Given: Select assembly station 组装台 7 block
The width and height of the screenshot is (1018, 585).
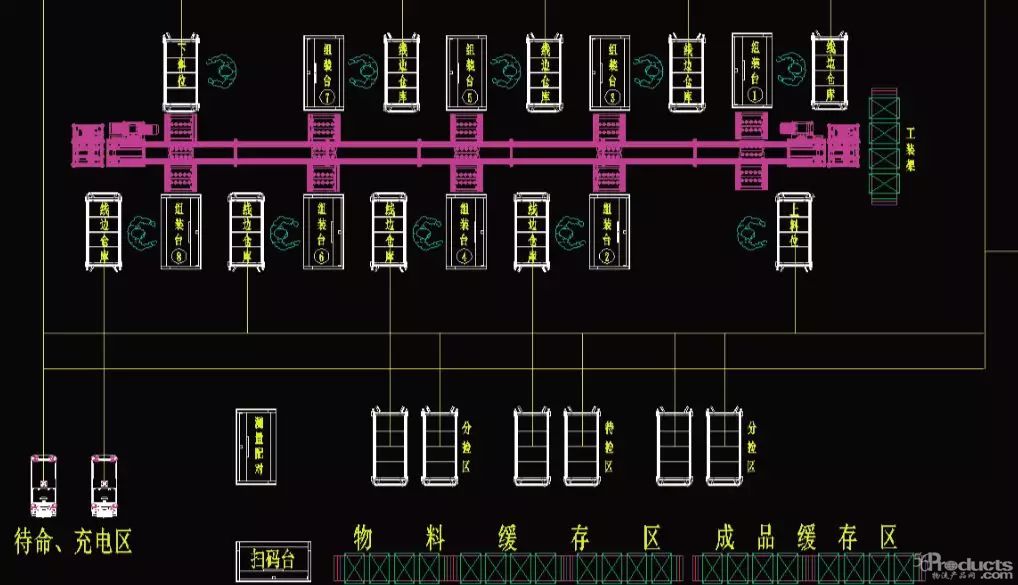Looking at the screenshot, I should 326,72.
